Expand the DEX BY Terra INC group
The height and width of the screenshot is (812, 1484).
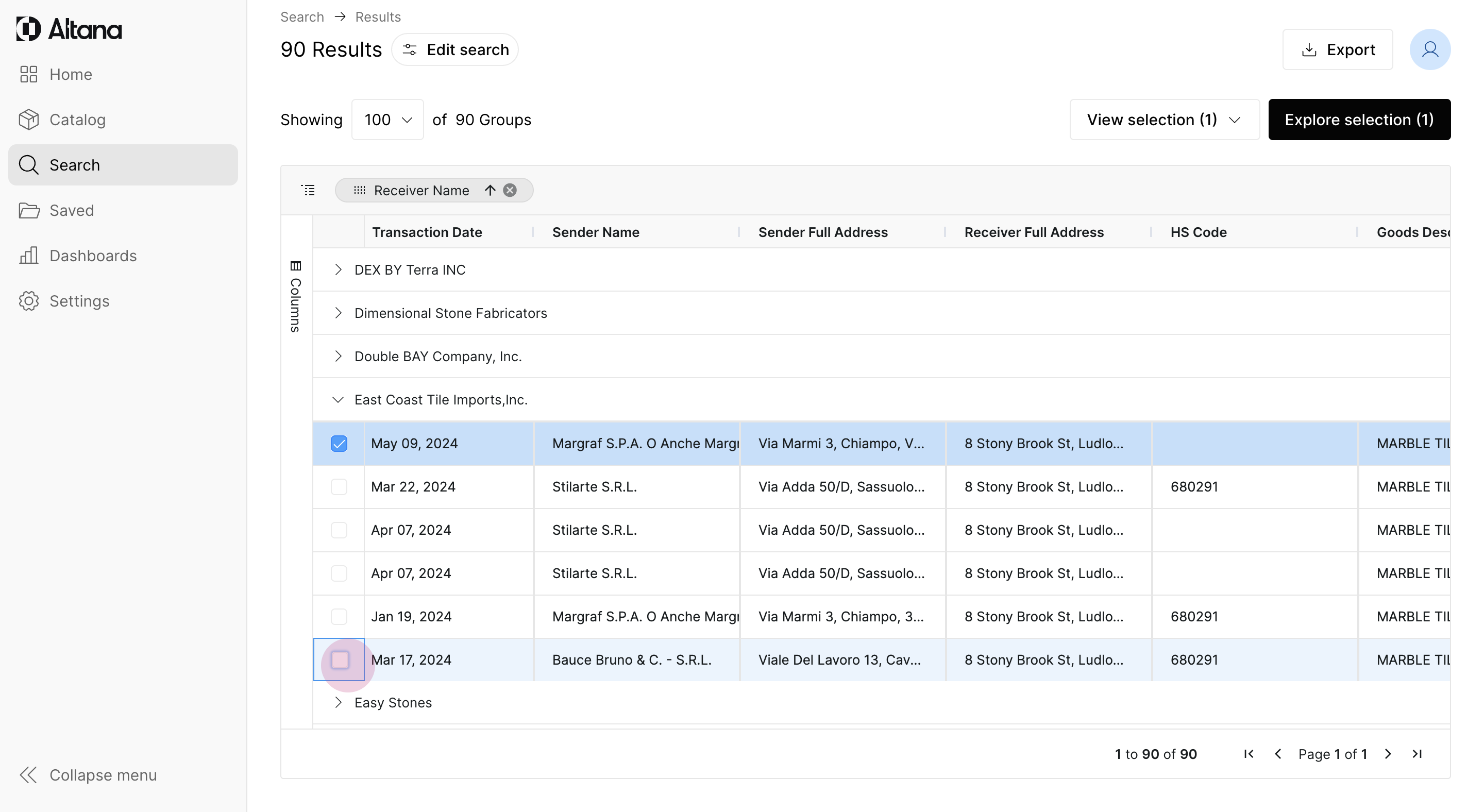(x=338, y=269)
